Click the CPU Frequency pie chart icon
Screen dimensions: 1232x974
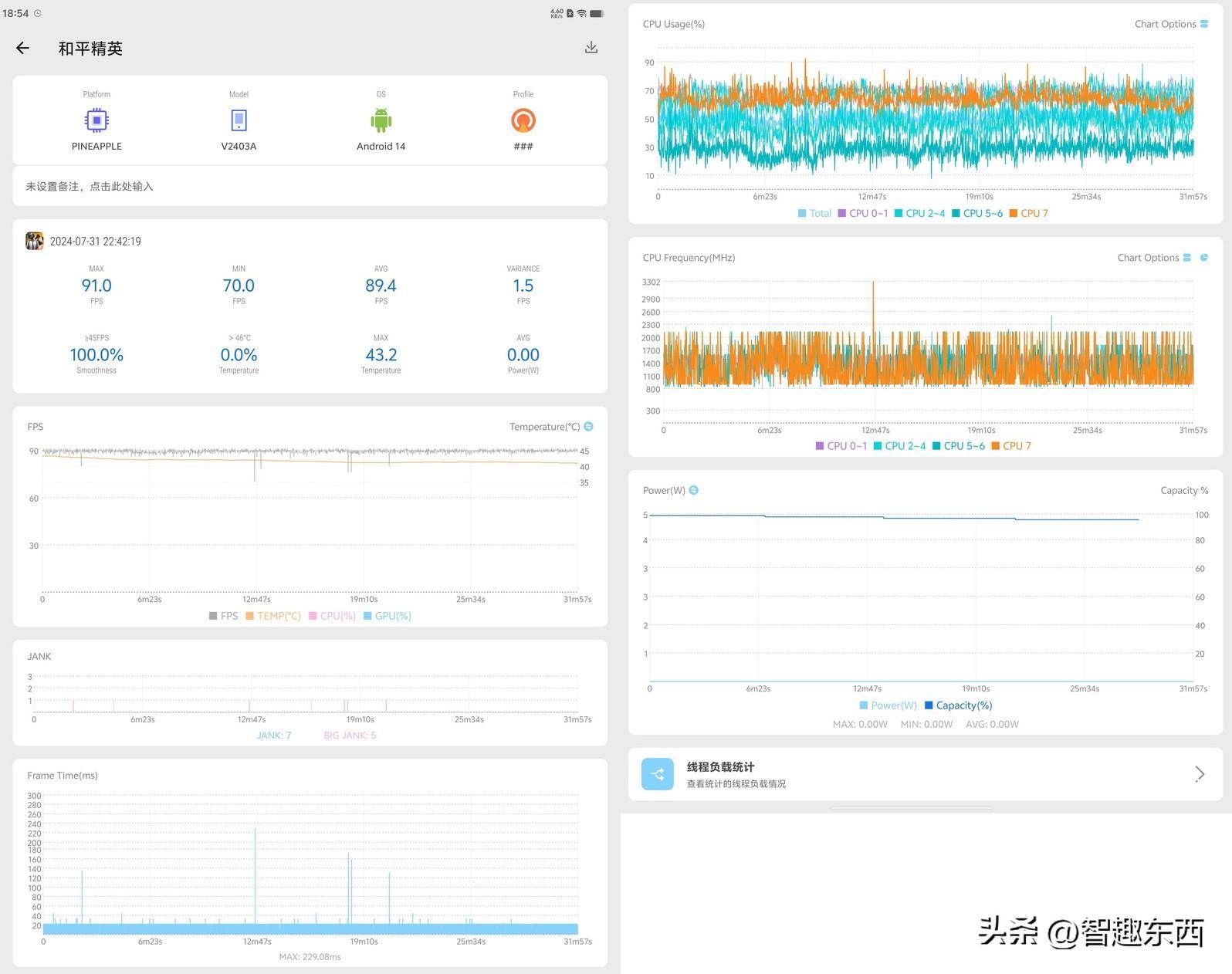[x=1204, y=258]
